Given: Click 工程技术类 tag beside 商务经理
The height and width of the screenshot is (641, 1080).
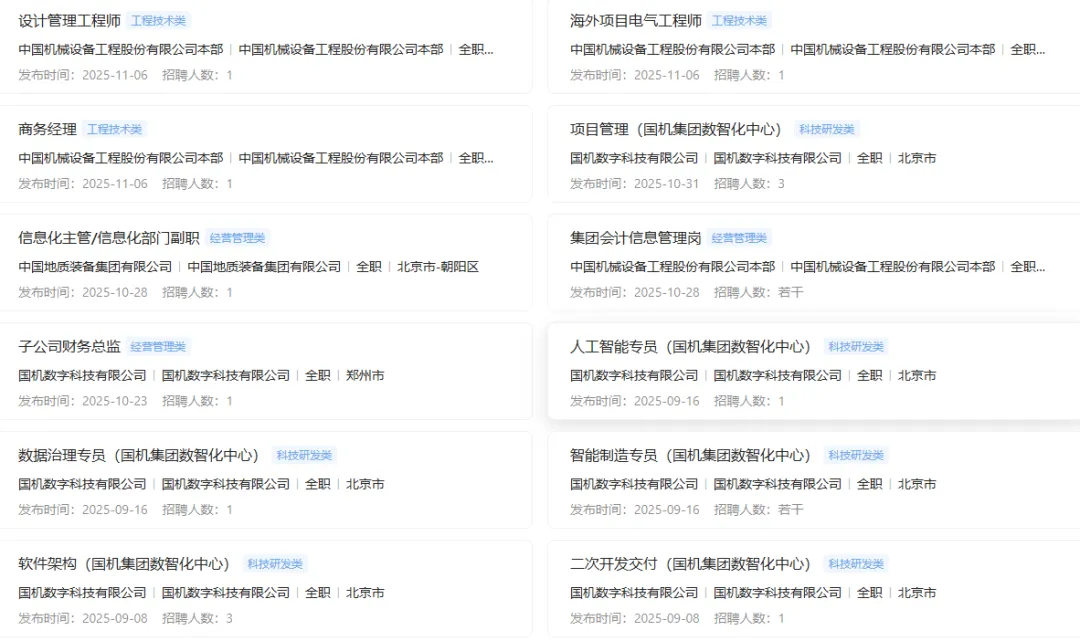Looking at the screenshot, I should point(114,129).
